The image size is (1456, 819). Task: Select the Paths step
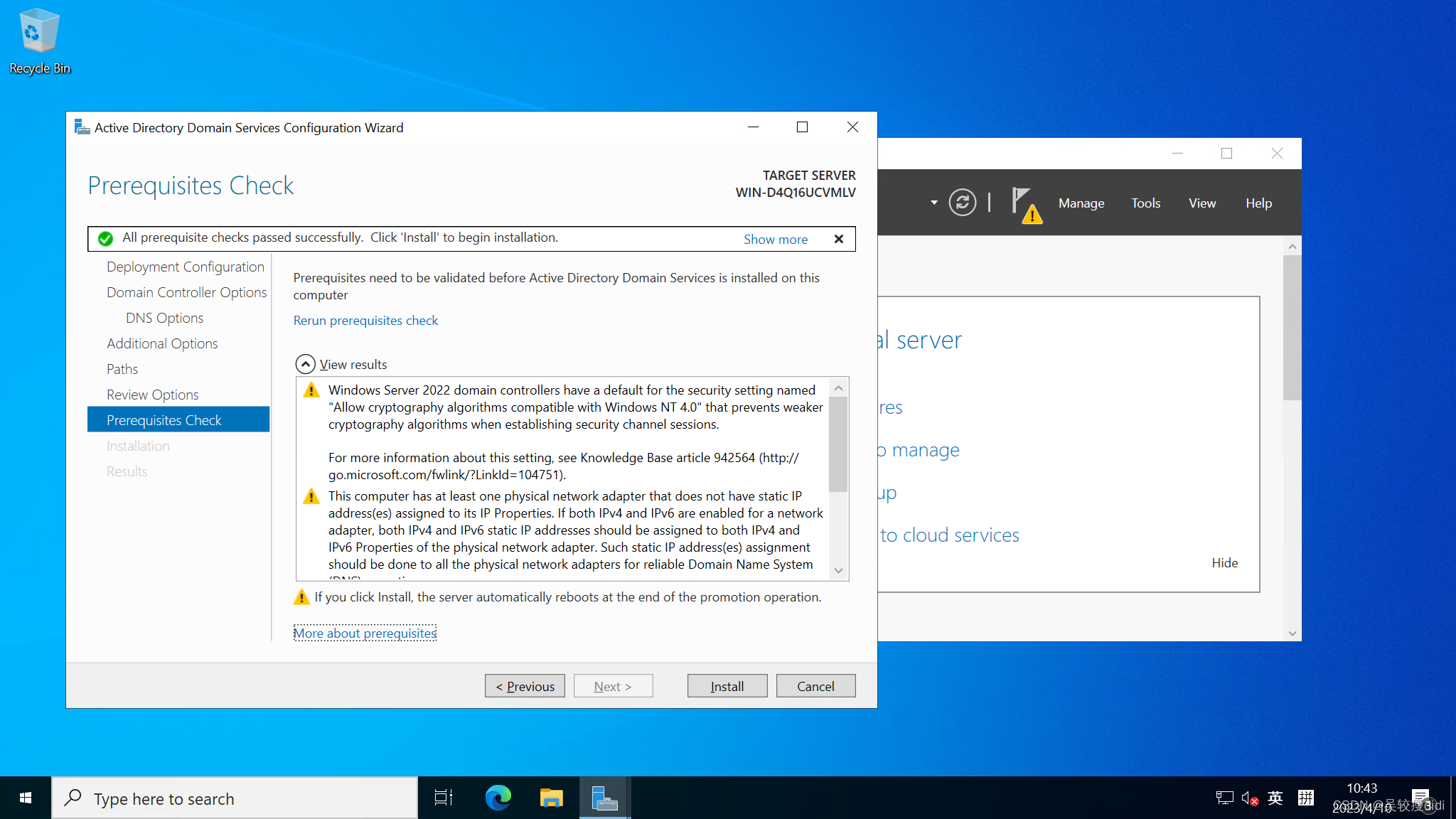tap(122, 369)
